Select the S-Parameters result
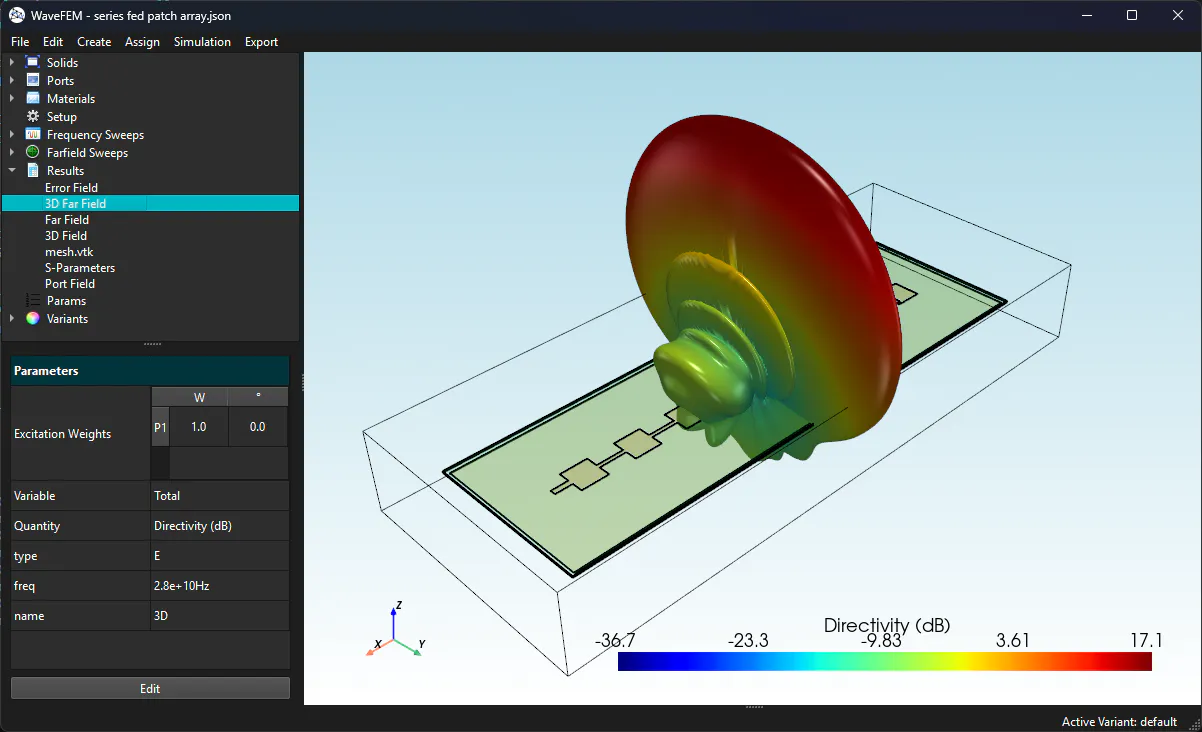1202x732 pixels. (x=80, y=267)
